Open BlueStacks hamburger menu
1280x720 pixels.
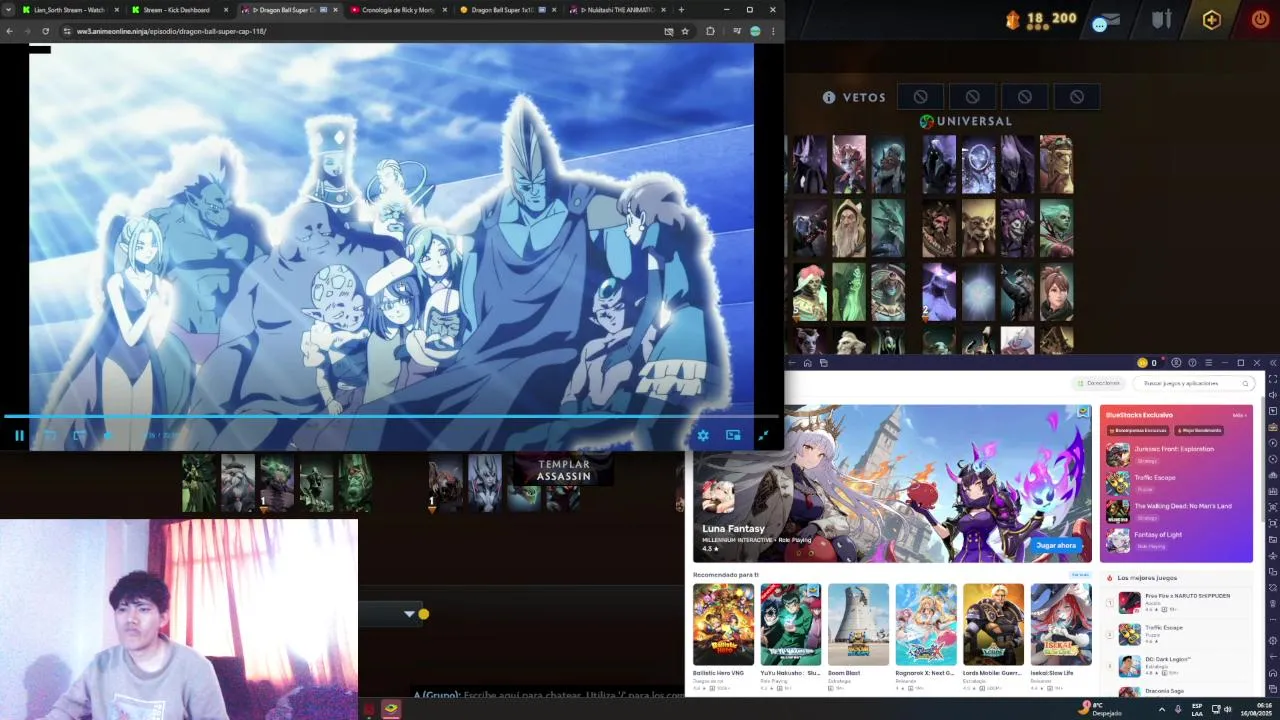tap(1208, 363)
